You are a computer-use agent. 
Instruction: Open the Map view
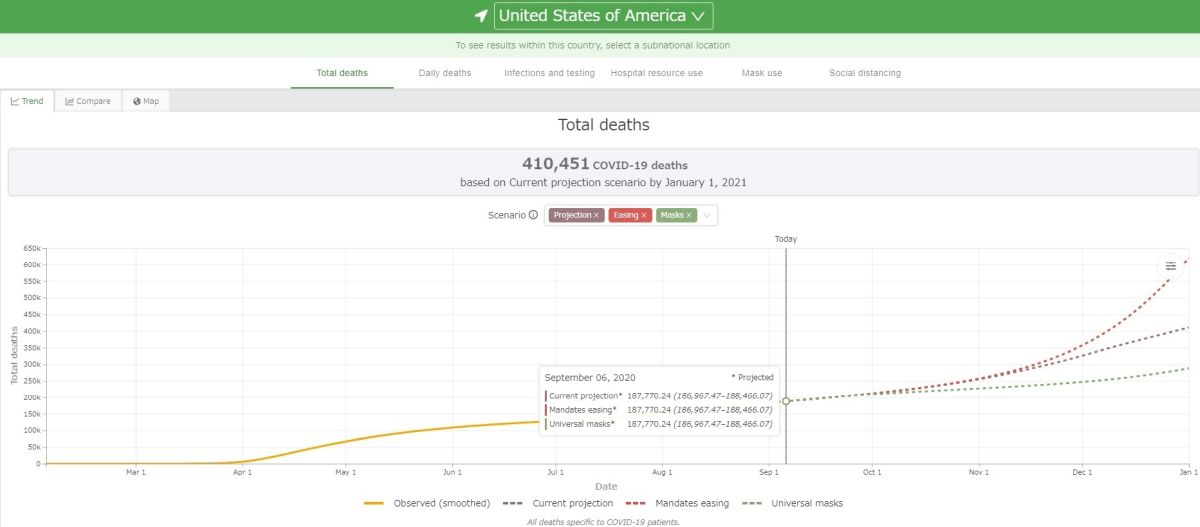(146, 101)
